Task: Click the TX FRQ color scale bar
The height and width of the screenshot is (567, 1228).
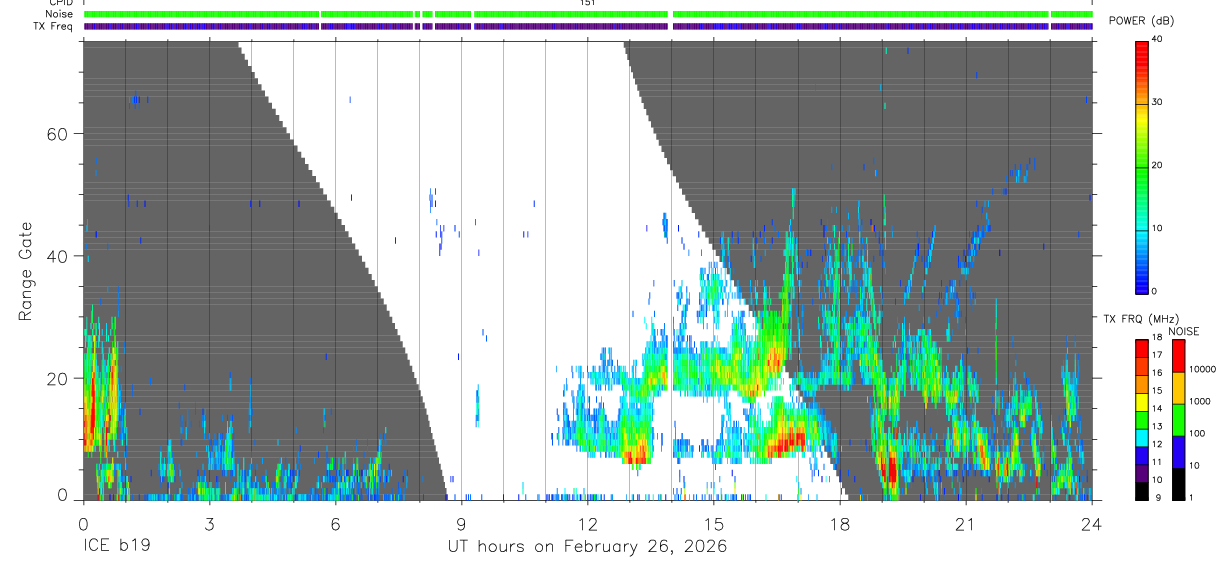Action: [x=1142, y=419]
